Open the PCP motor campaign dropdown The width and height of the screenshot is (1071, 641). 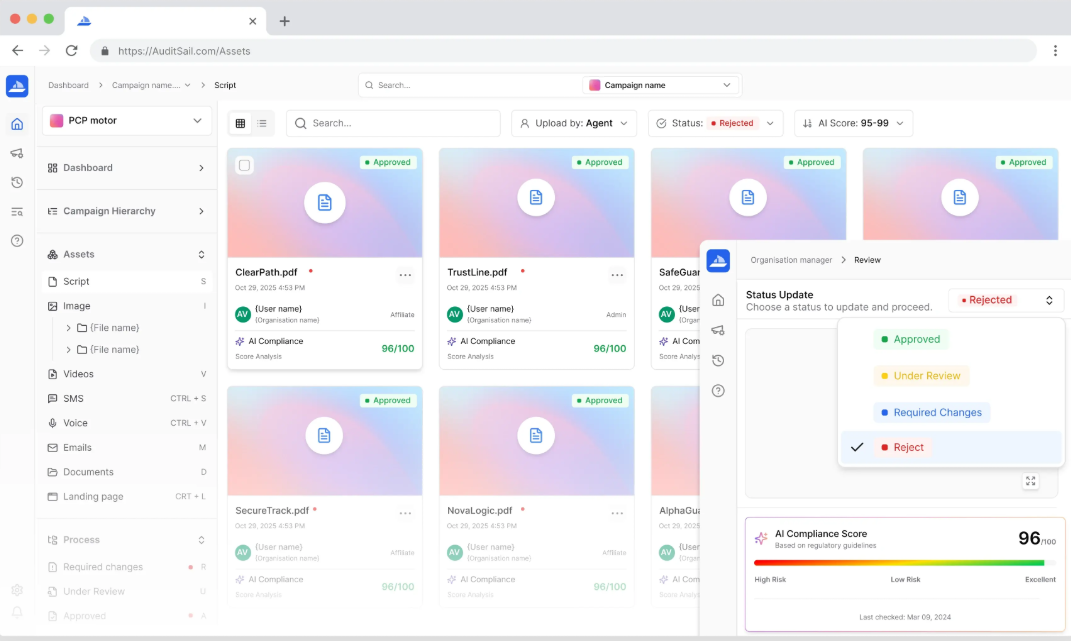point(127,121)
